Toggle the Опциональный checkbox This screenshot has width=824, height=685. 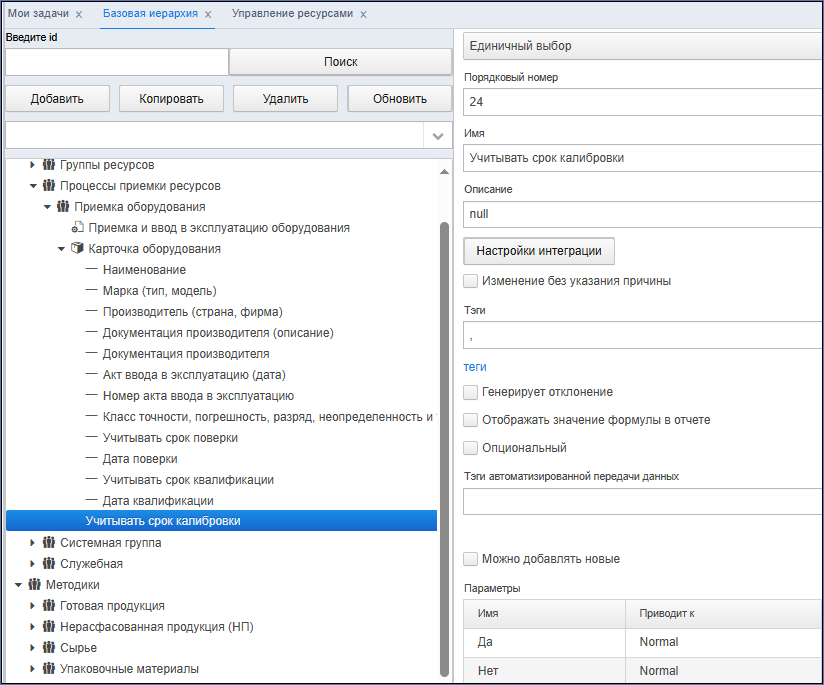pyautogui.click(x=470, y=448)
